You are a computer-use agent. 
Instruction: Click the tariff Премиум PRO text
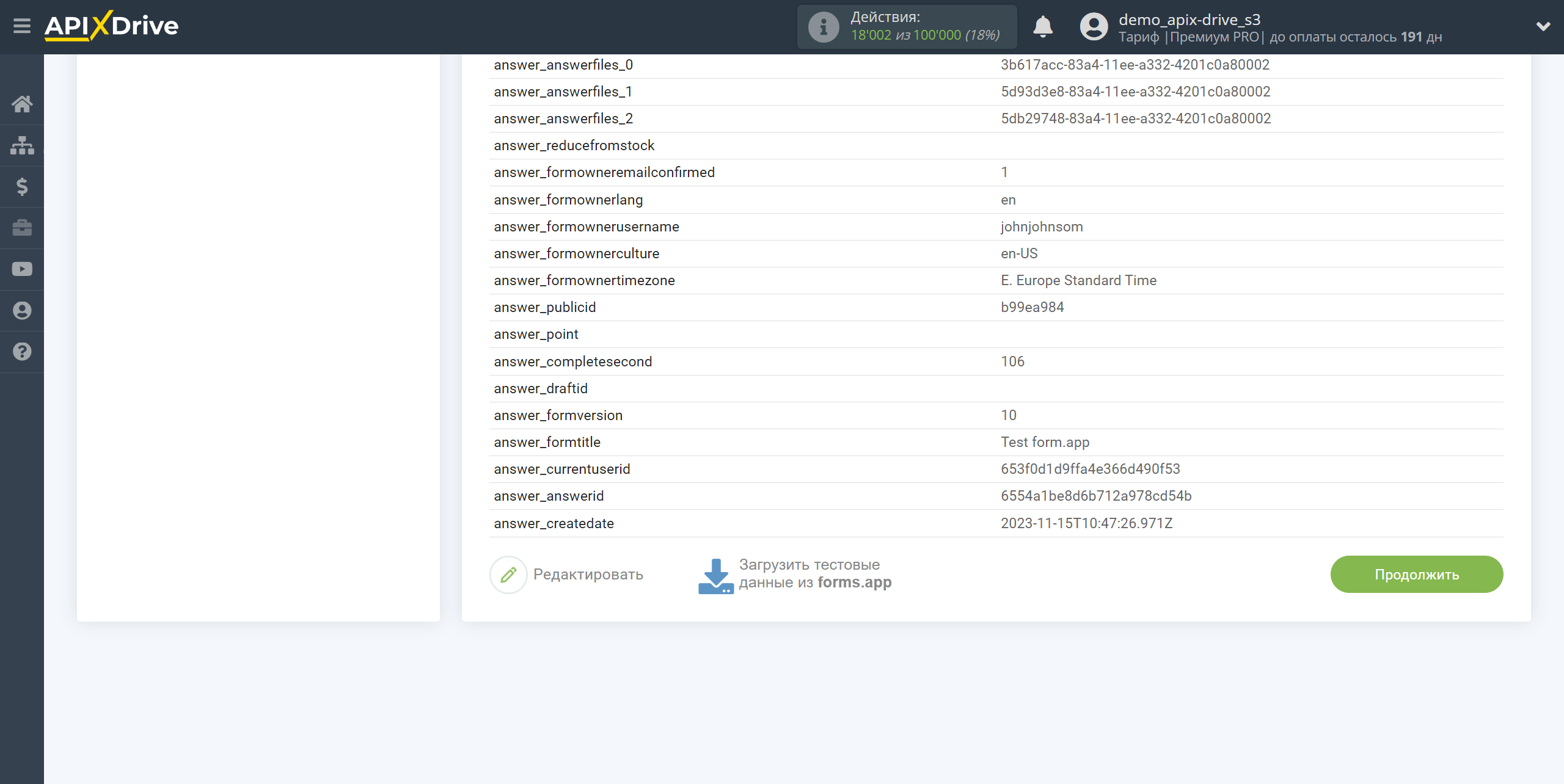coord(1215,37)
